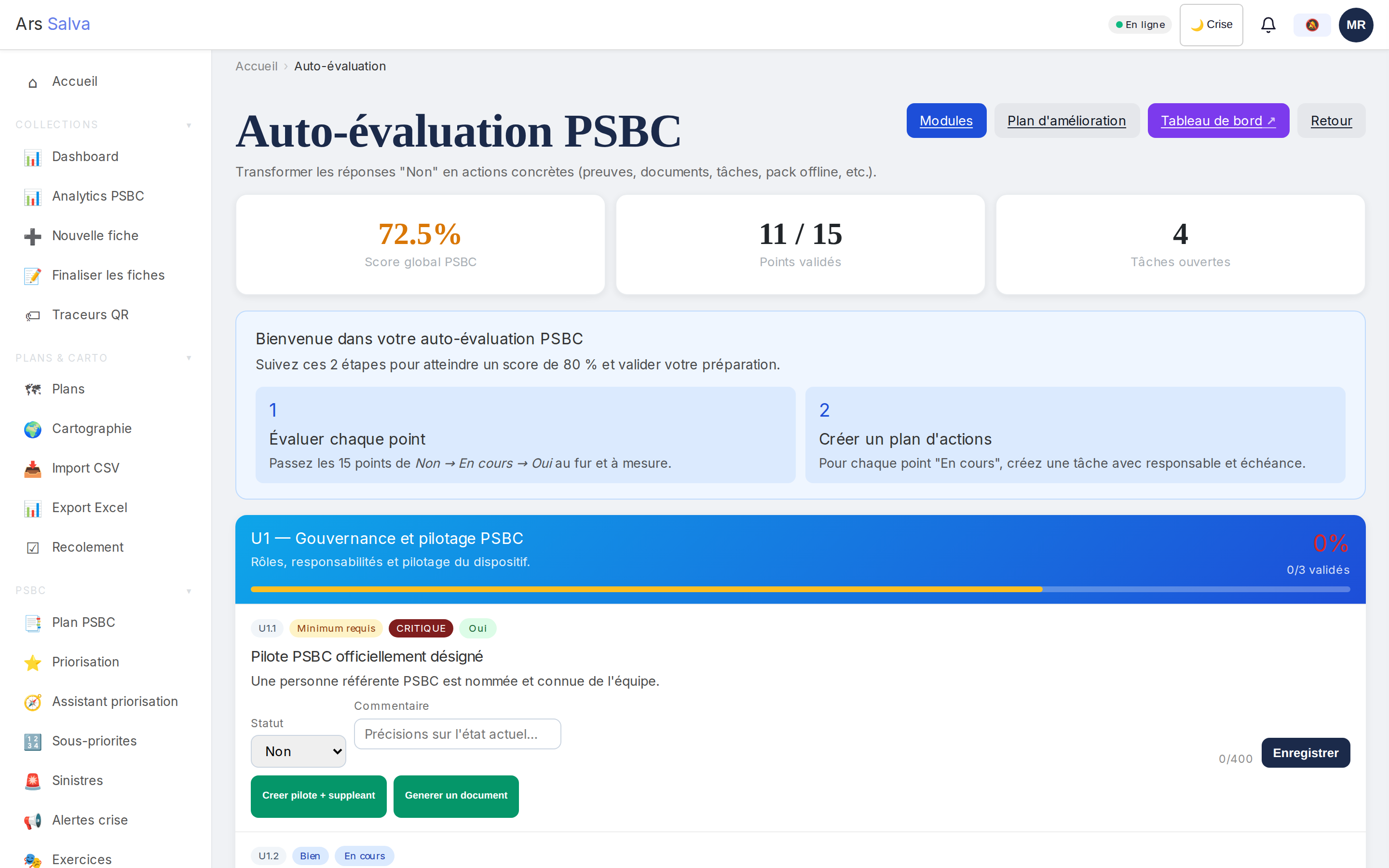Screen dimensions: 1389x868
Task: Click the chart icon for Export Excel
Action: tap(33, 509)
